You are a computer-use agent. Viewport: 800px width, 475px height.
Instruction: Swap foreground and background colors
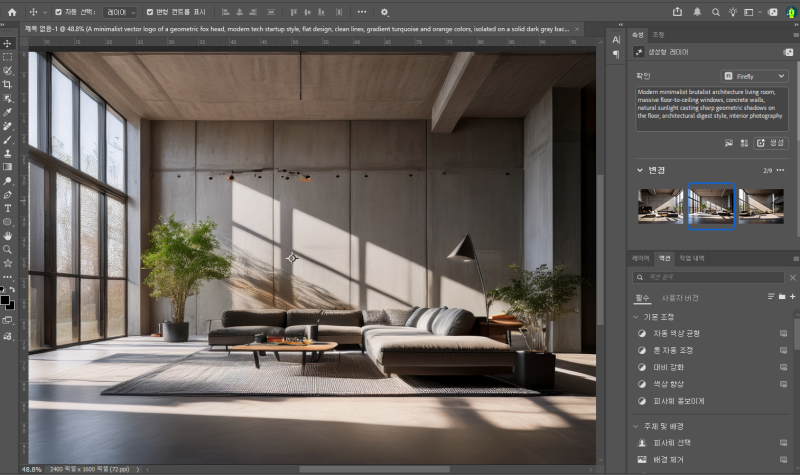click(x=12, y=289)
